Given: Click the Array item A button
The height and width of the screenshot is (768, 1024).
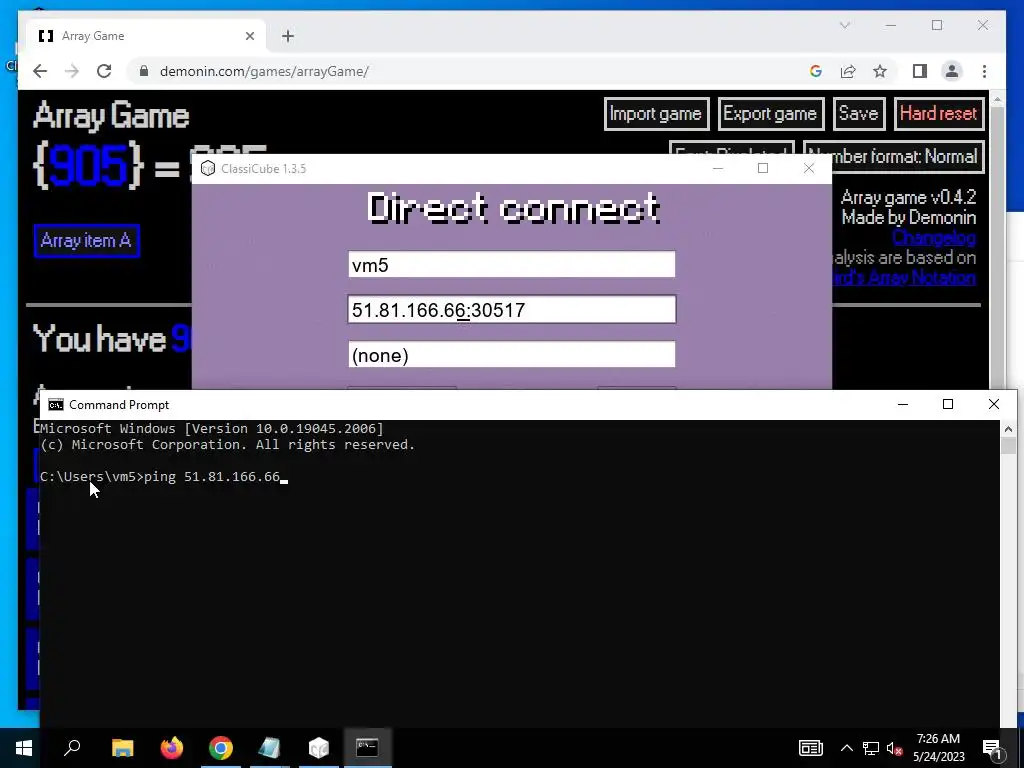Looking at the screenshot, I should coord(86,240).
